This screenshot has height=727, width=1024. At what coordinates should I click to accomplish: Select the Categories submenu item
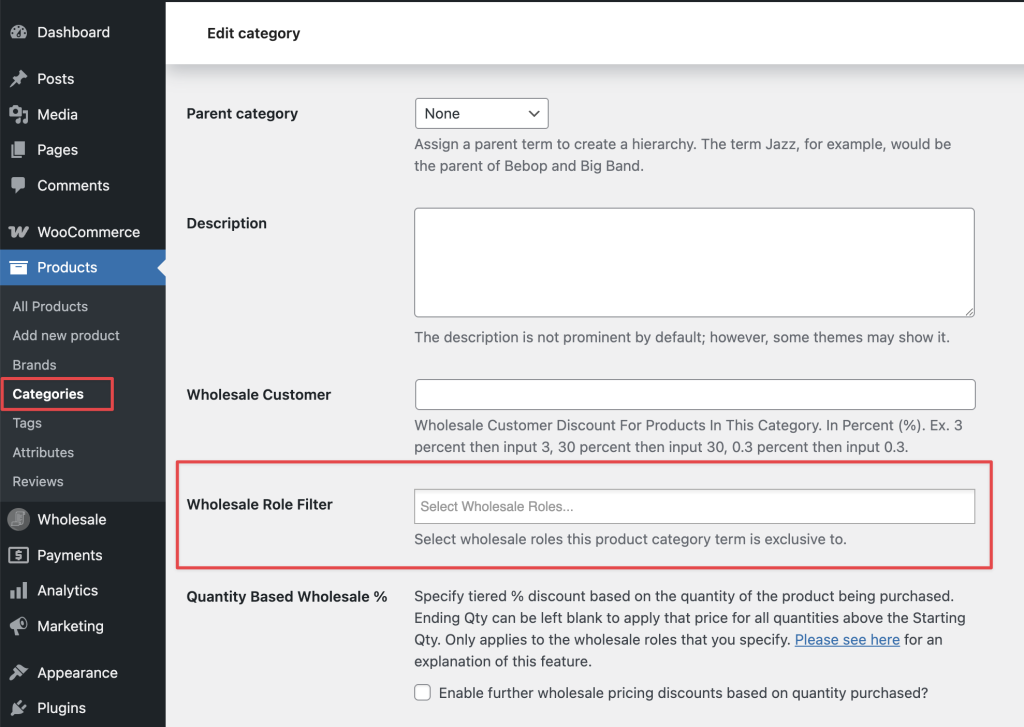pyautogui.click(x=48, y=394)
